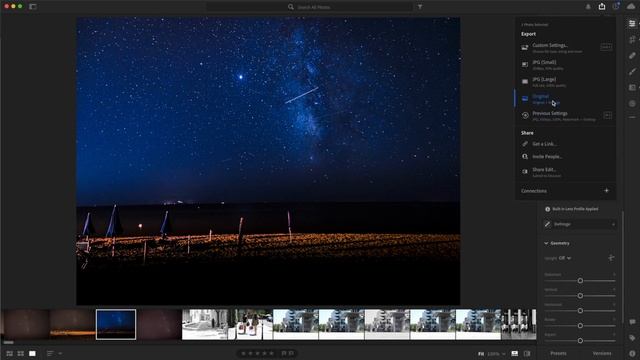The width and height of the screenshot is (640, 360).
Task: Export as JPG (Small)
Action: pyautogui.click(x=565, y=65)
